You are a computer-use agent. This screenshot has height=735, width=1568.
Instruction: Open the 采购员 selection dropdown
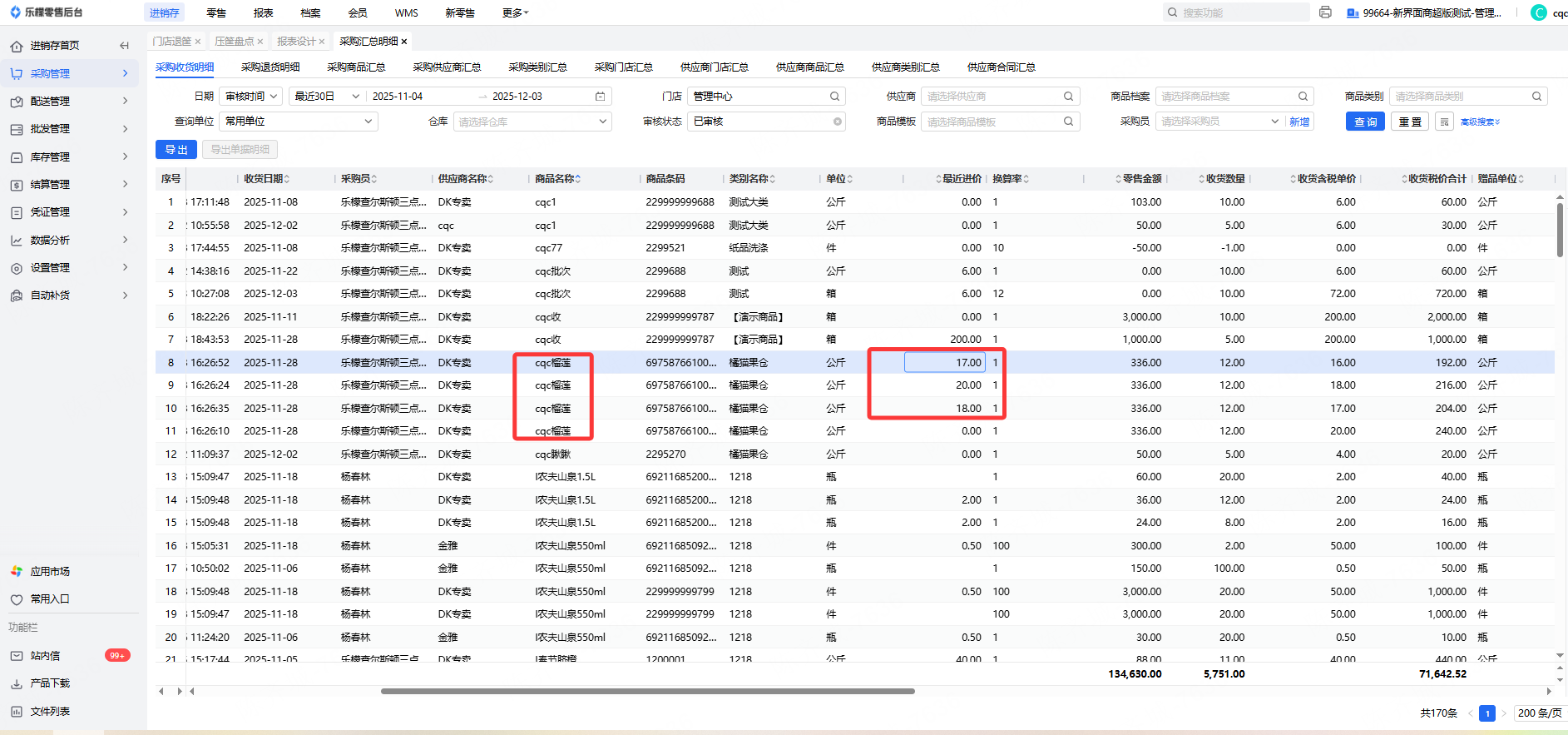click(1220, 122)
